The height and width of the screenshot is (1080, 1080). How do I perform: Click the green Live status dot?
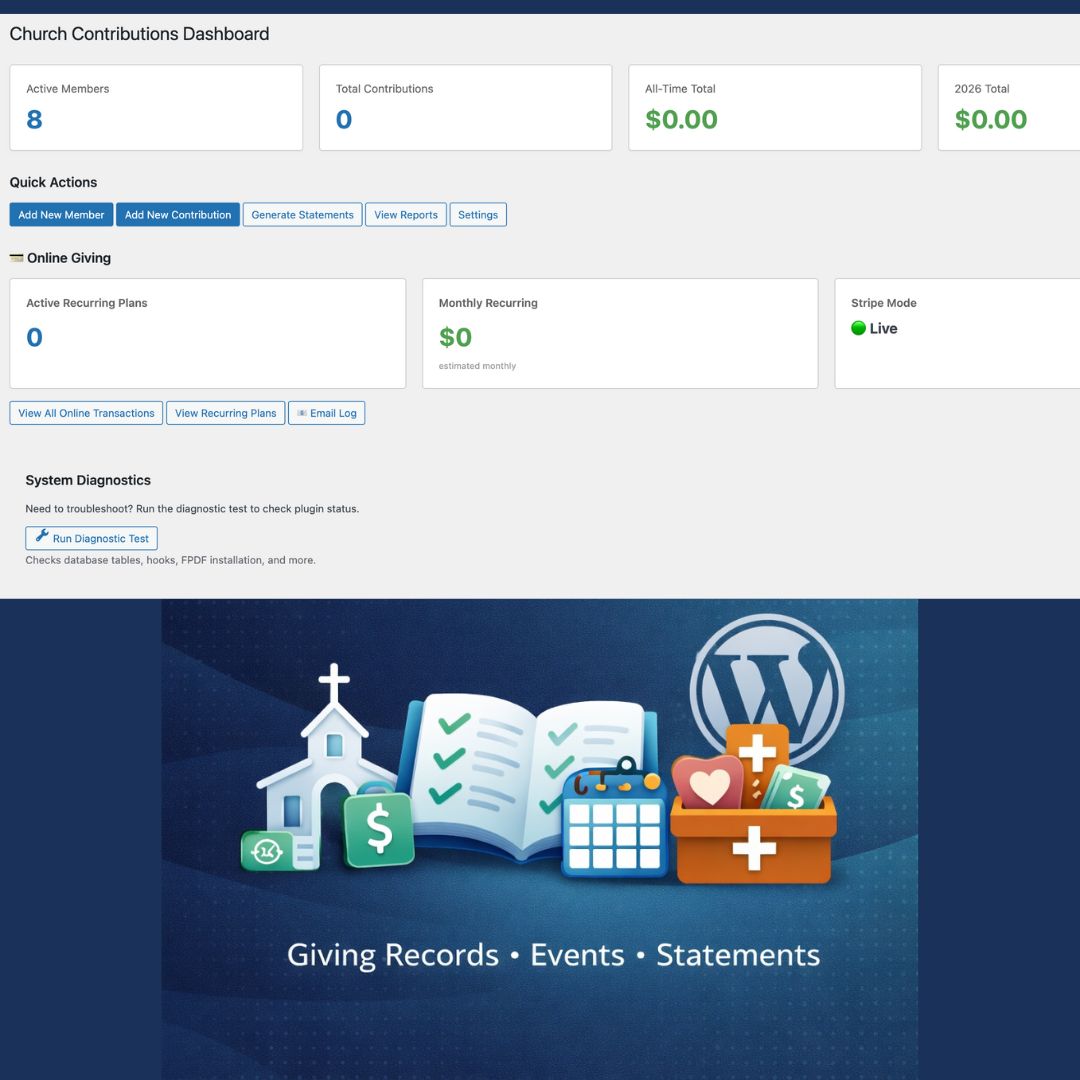pos(858,328)
